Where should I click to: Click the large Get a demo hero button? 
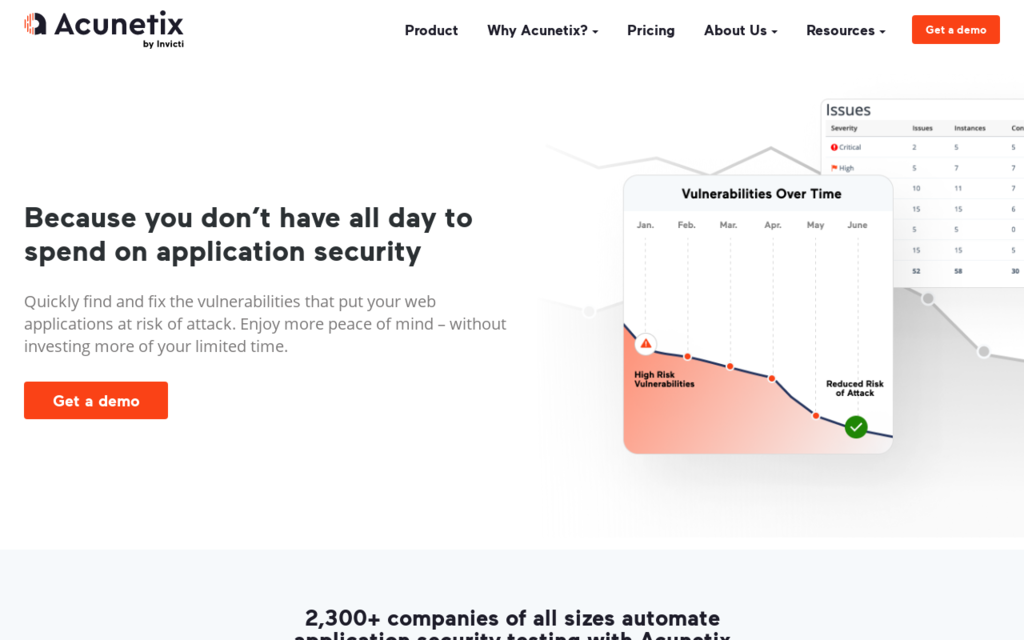tap(96, 400)
